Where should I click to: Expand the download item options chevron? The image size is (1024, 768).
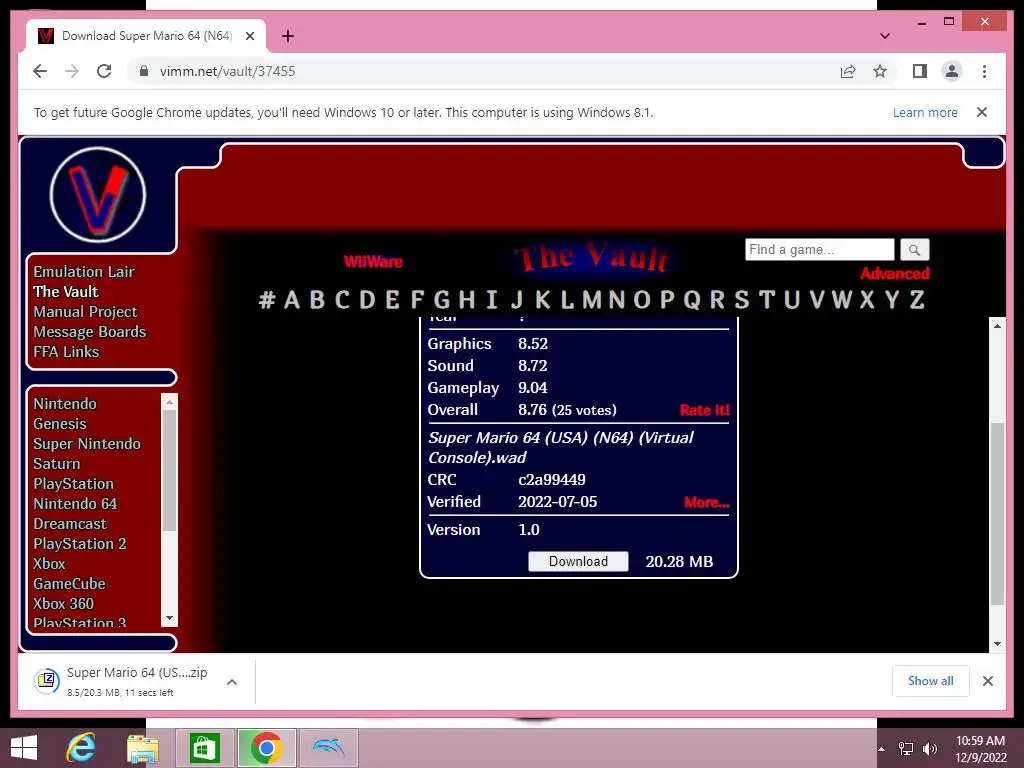point(232,682)
